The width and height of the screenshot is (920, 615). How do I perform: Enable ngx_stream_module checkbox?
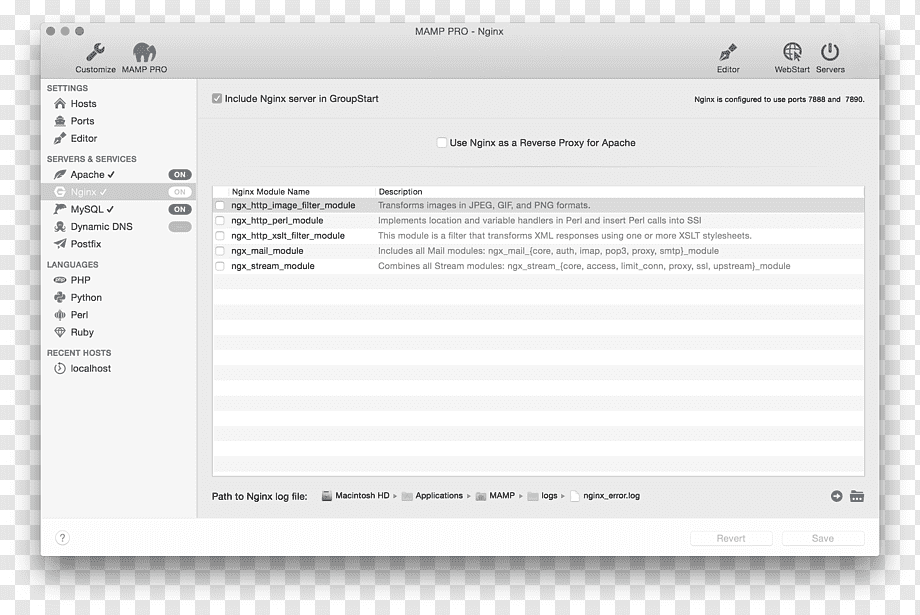click(x=219, y=266)
